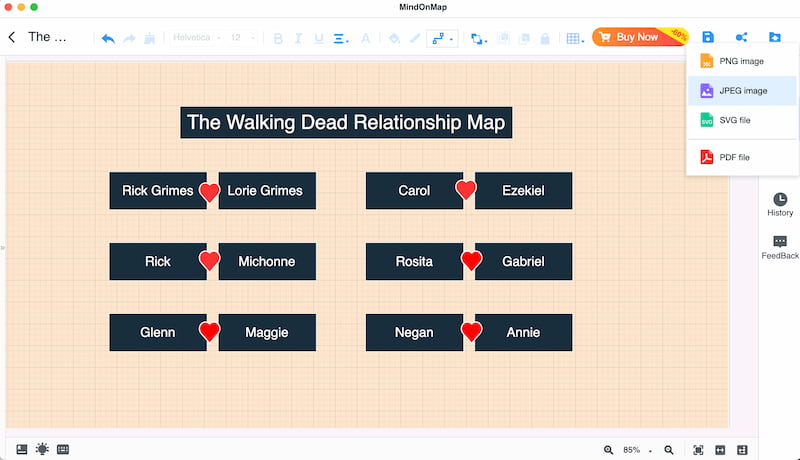Select the Lorie Grimes node

pyautogui.click(x=267, y=191)
